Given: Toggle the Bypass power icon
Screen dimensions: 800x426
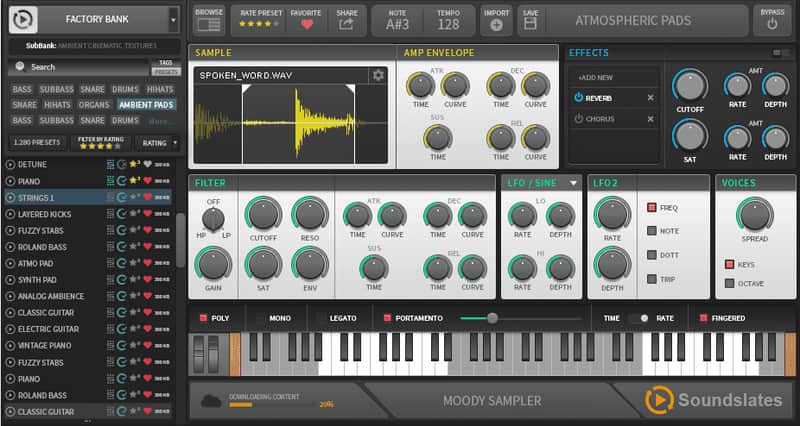Looking at the screenshot, I should click(772, 23).
